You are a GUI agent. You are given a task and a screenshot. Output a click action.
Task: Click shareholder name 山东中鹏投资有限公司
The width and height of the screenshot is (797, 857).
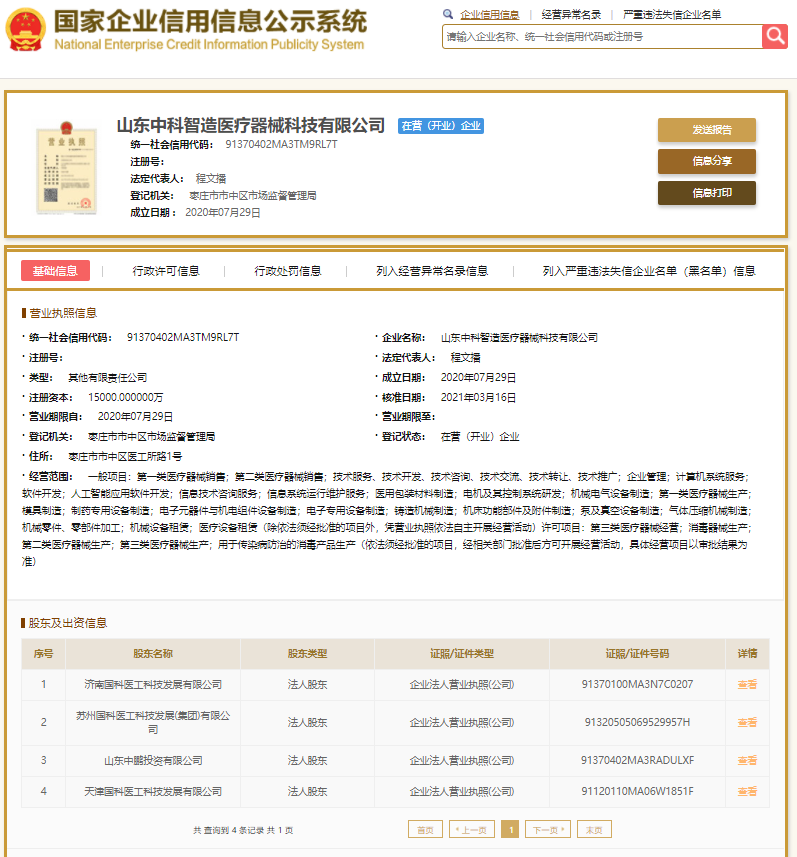[153, 760]
